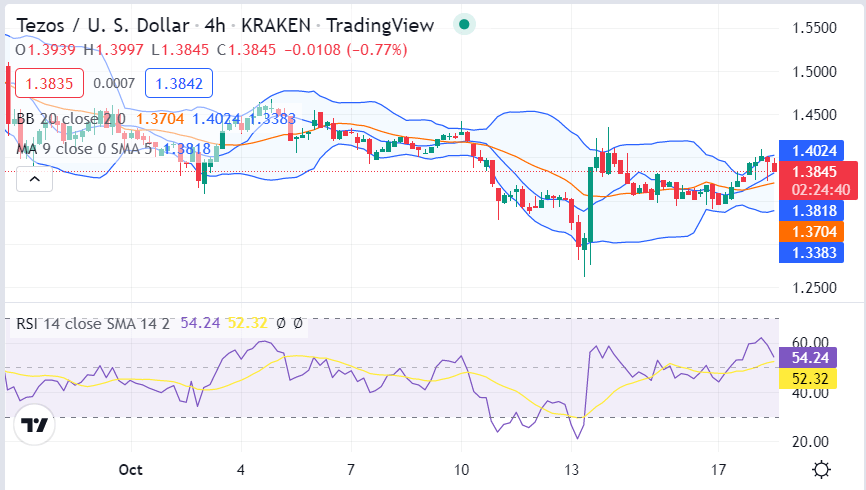
Task: Click the 10 date on time axis
Action: 461,470
